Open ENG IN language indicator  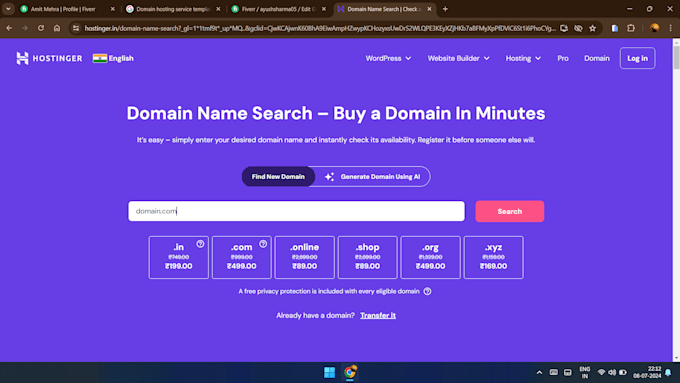[585, 372]
